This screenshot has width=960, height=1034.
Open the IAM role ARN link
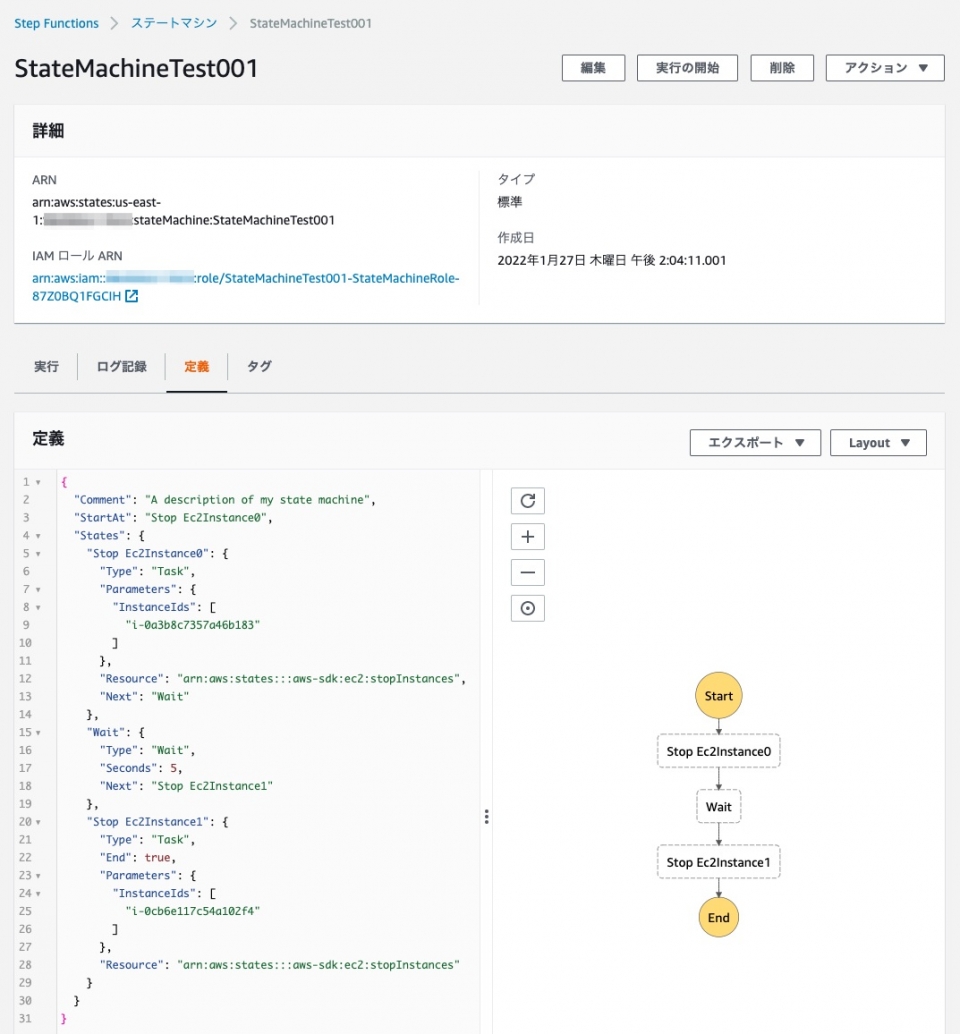pyautogui.click(x=245, y=287)
